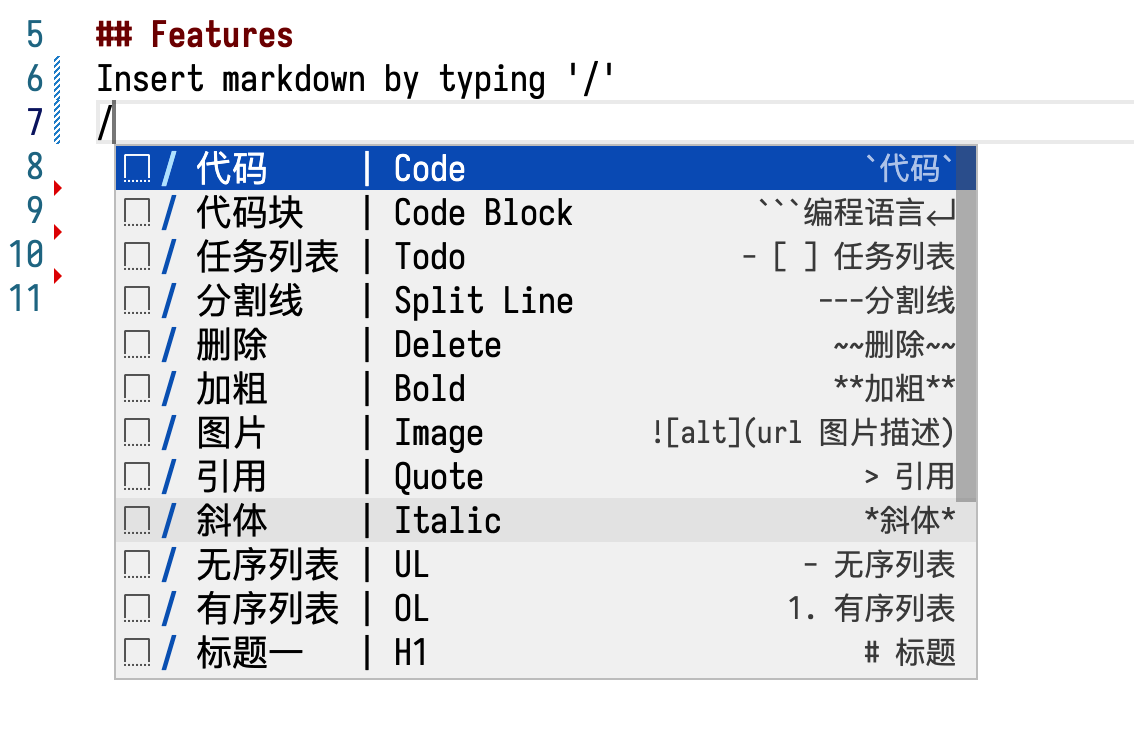Click line number 11 in gutter
Viewport: 1134px width, 744px height.
pyautogui.click(x=26, y=299)
